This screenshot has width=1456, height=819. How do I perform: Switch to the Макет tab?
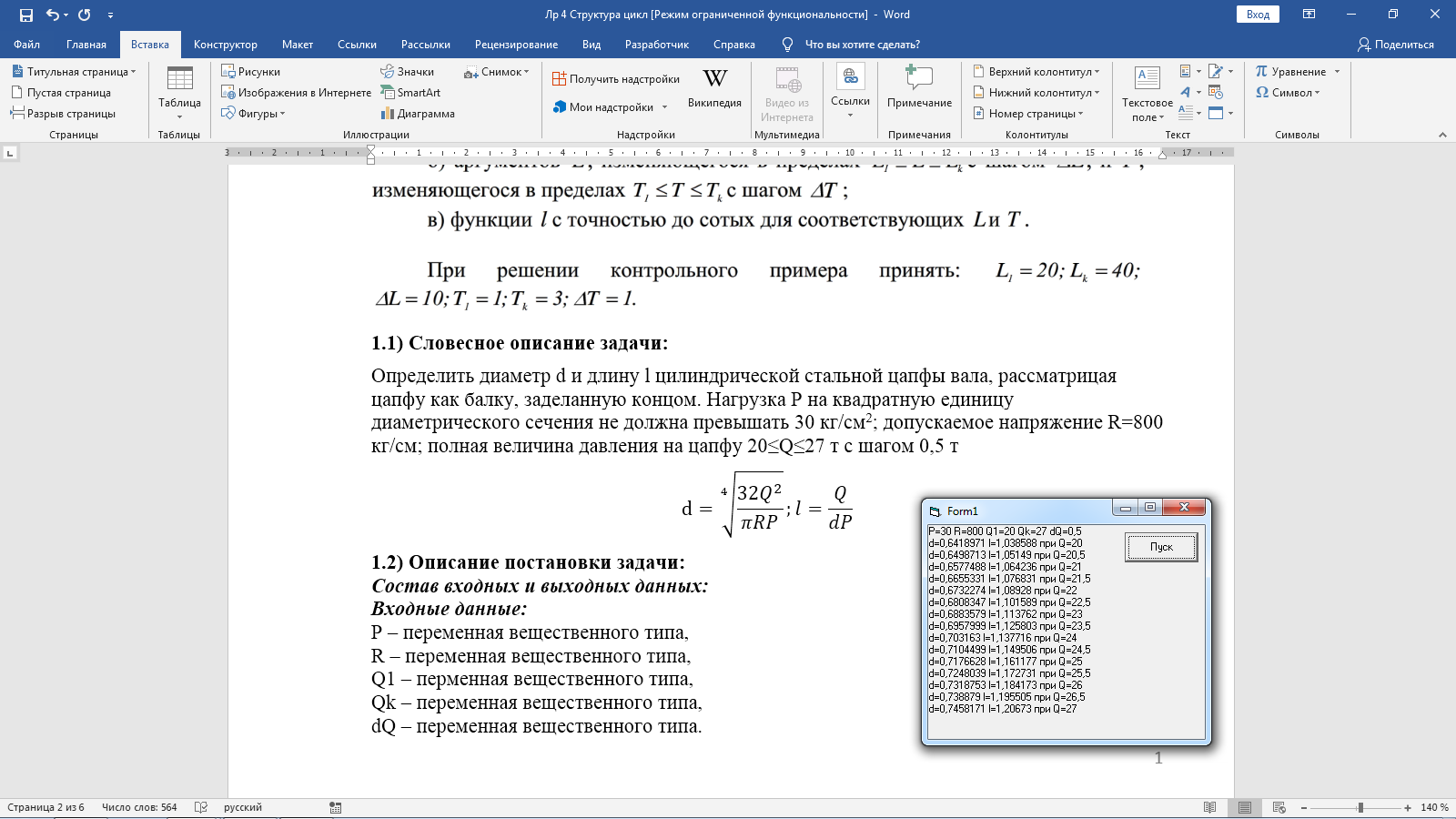click(298, 44)
